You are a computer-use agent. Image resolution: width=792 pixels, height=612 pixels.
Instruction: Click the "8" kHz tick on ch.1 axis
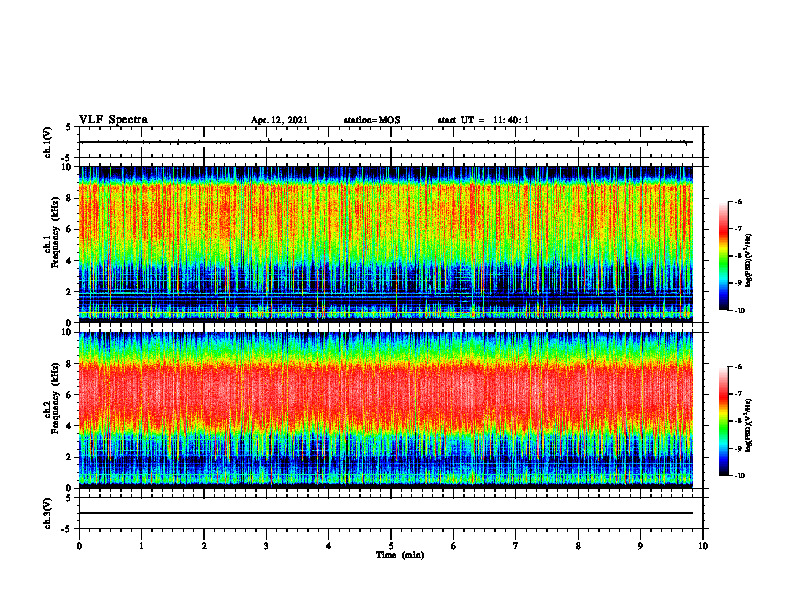click(x=70, y=198)
